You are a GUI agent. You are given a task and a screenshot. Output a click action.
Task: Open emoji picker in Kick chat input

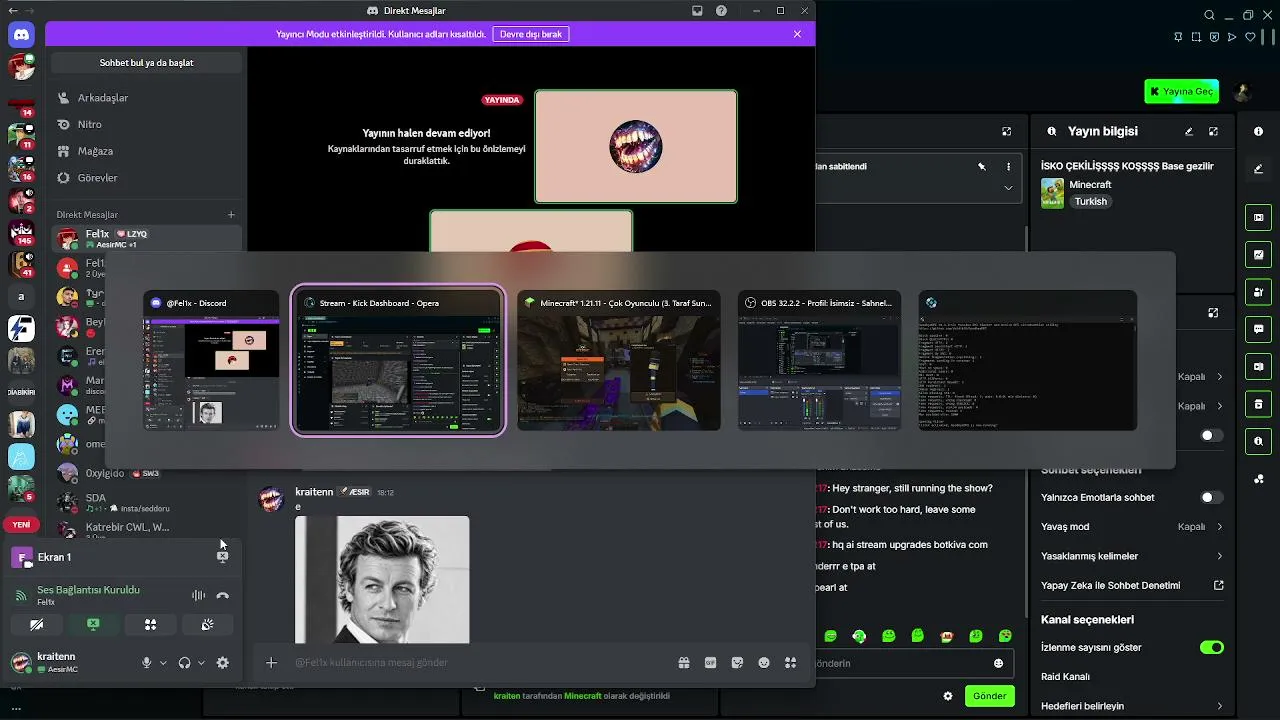[x=998, y=663]
